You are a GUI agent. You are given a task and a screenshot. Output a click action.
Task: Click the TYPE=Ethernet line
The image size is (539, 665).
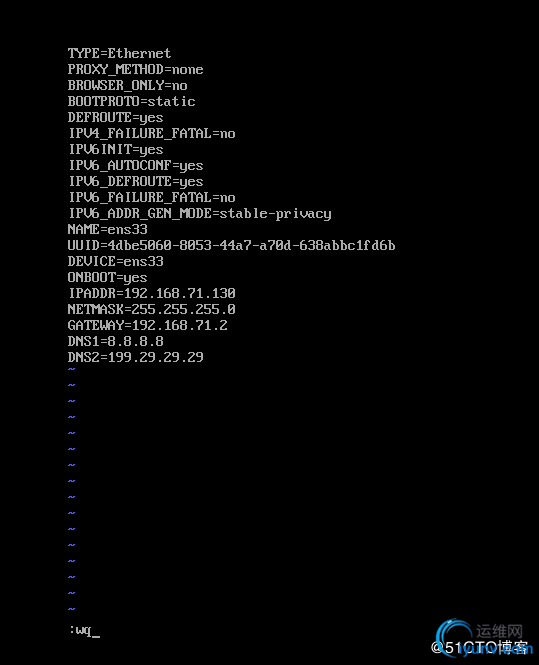119,53
